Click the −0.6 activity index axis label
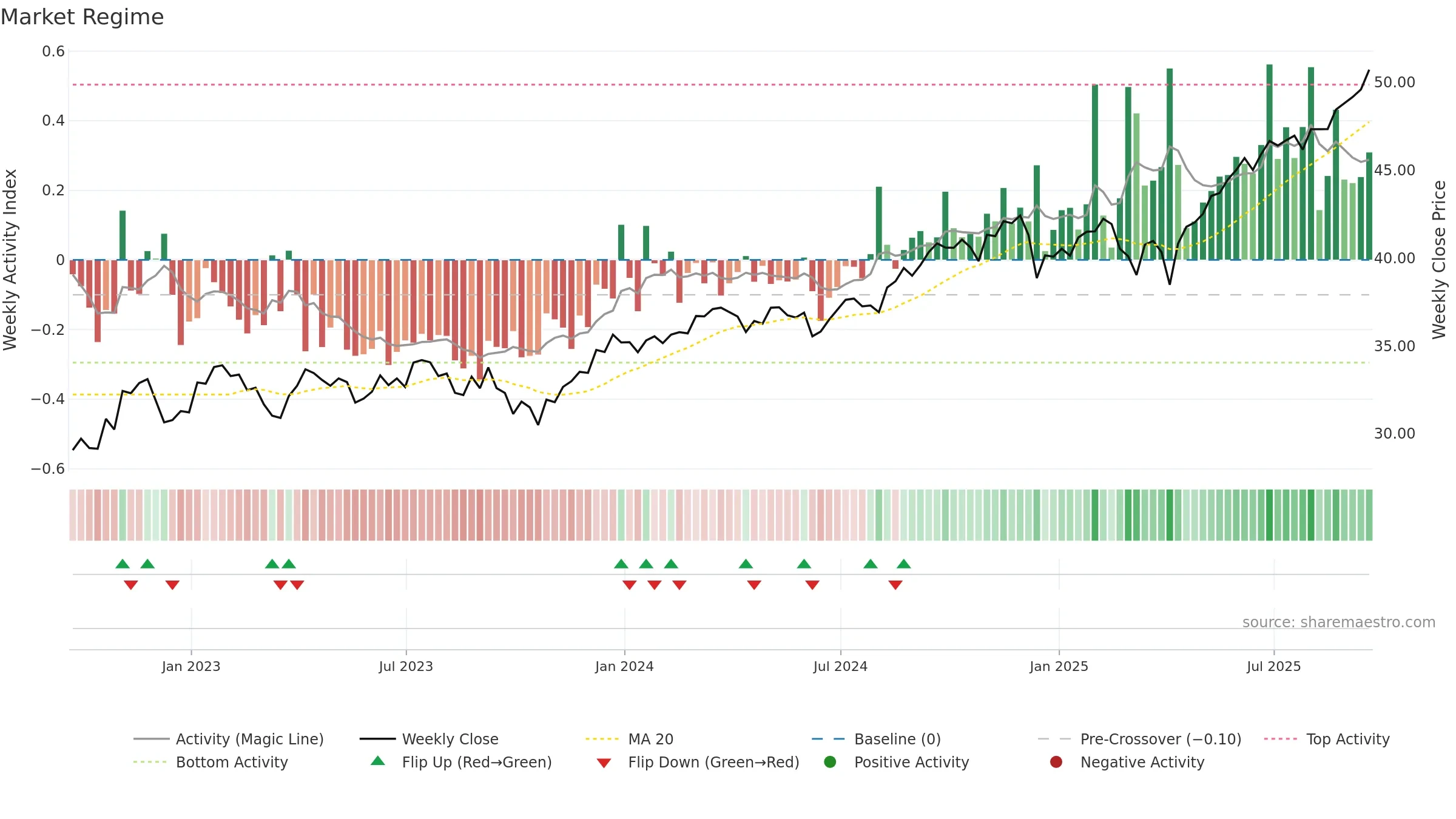 (48, 468)
